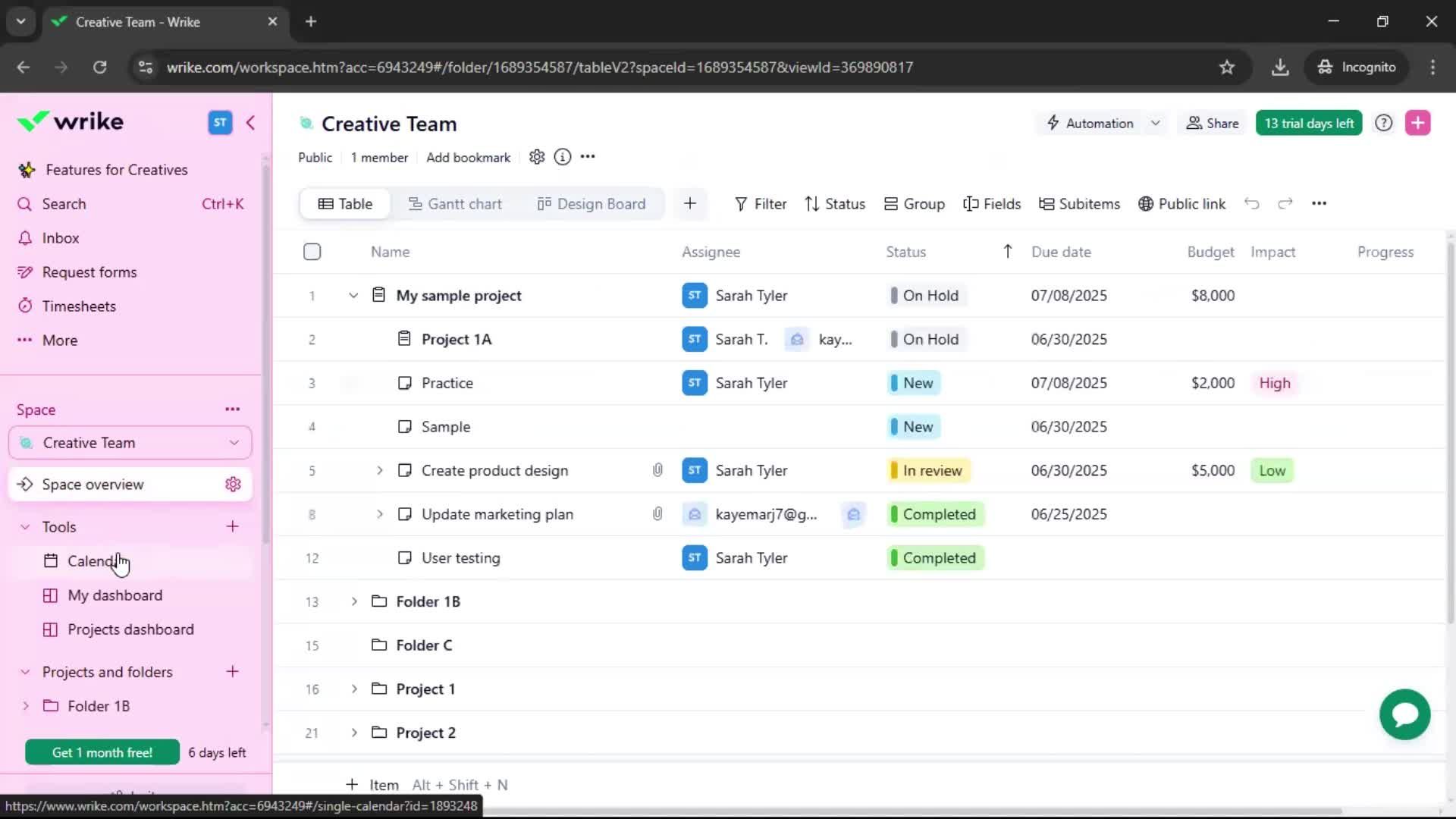Viewport: 1456px width, 819px height.
Task: Open the more options ellipsis beside info icon
Action: tap(588, 157)
